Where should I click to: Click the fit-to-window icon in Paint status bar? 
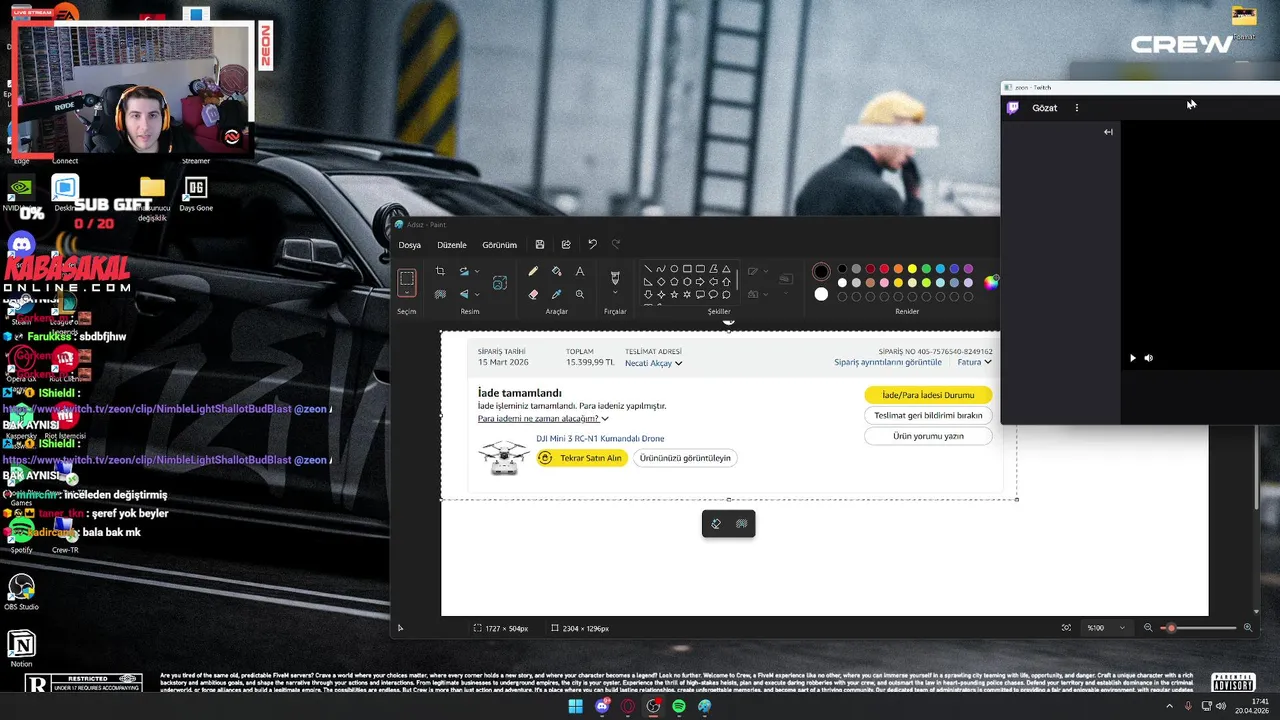(1067, 628)
